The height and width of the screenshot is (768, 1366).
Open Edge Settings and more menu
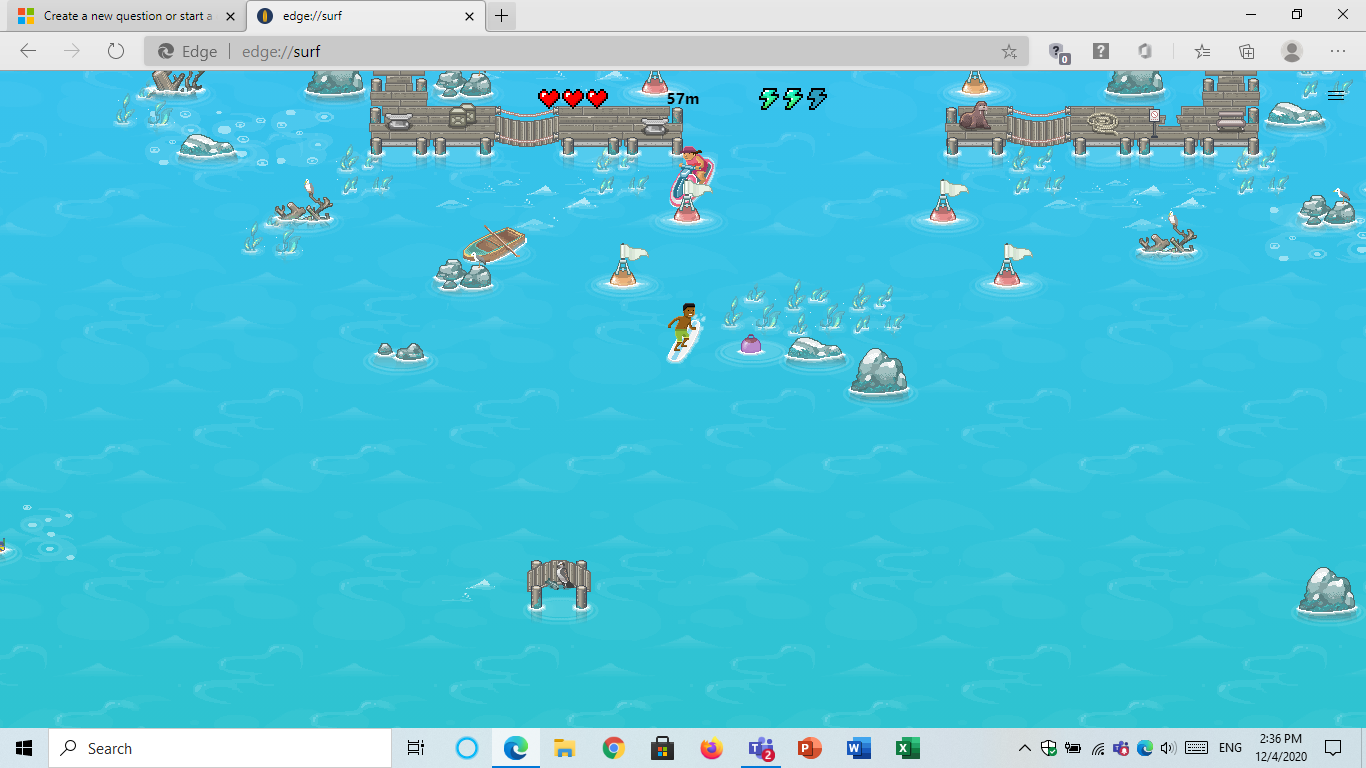[x=1338, y=51]
